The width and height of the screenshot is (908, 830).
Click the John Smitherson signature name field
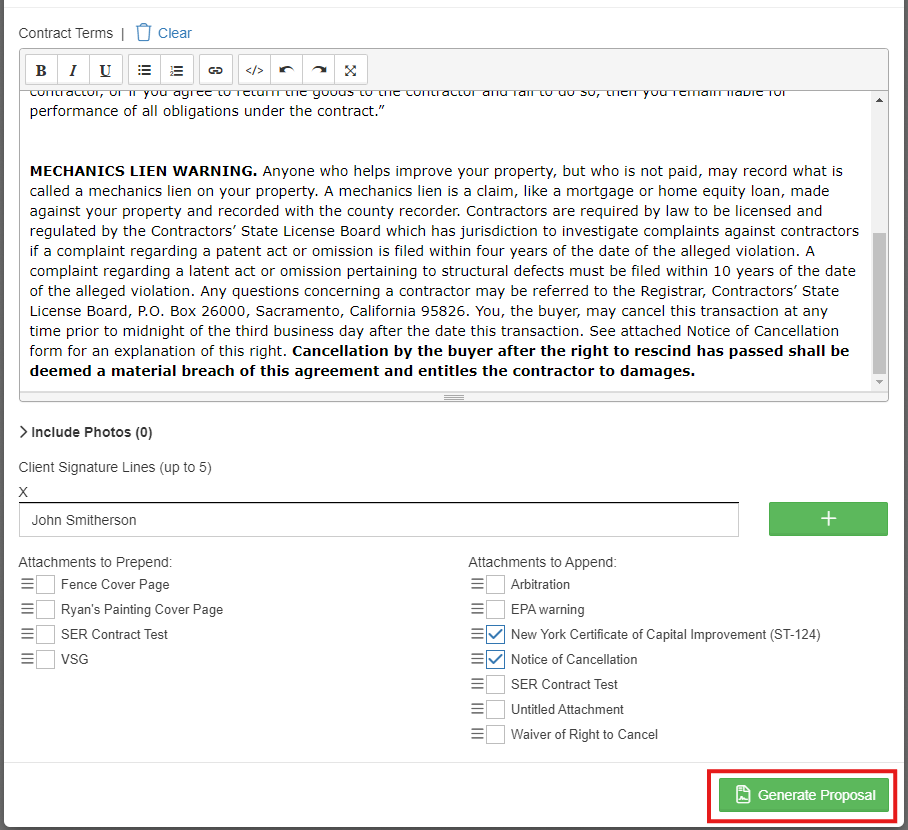378,520
